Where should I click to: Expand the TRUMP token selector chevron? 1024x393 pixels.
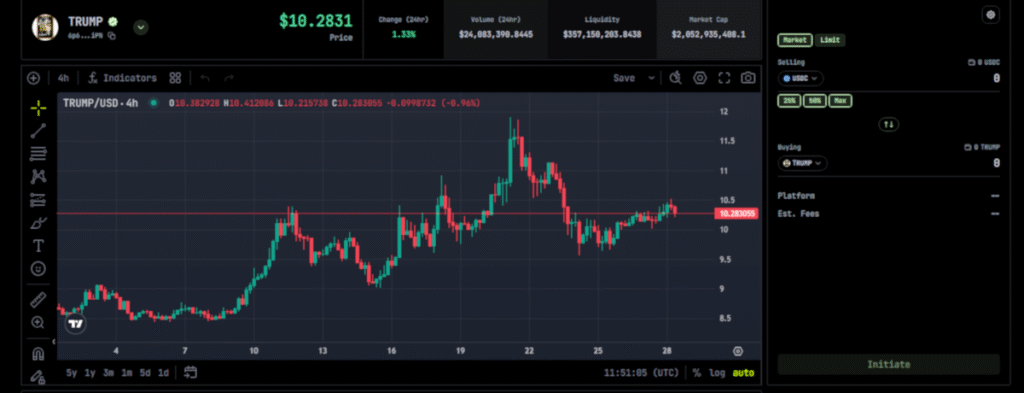coord(141,27)
